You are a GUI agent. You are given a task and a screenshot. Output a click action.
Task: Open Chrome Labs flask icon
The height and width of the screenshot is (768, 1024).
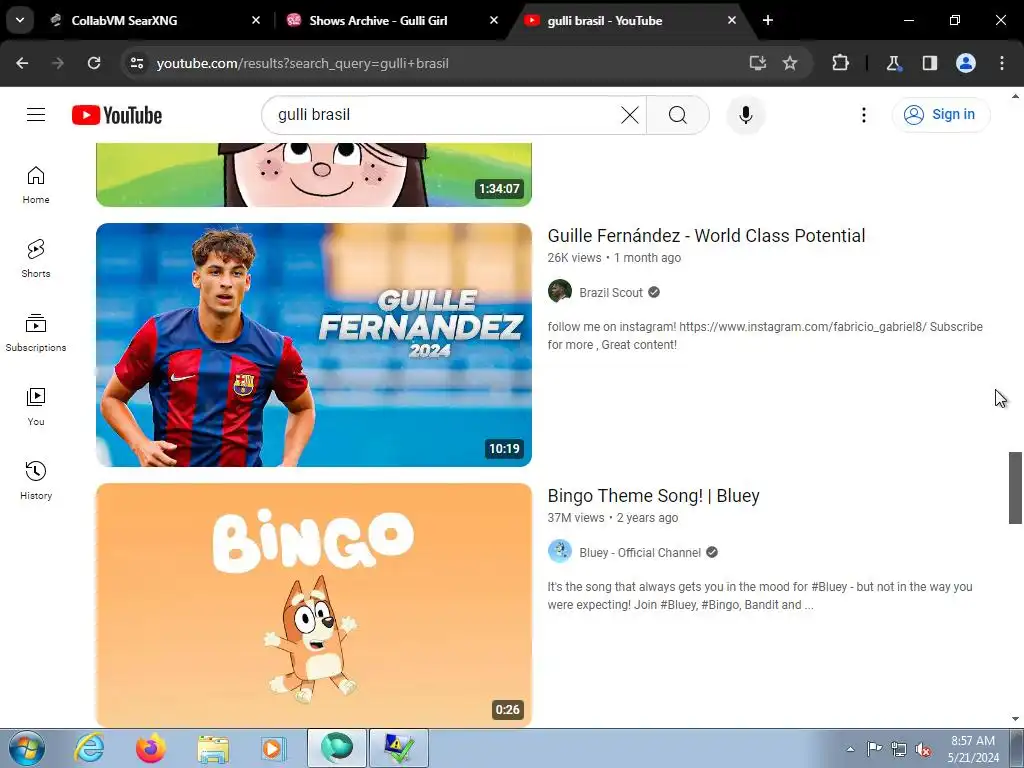point(893,63)
